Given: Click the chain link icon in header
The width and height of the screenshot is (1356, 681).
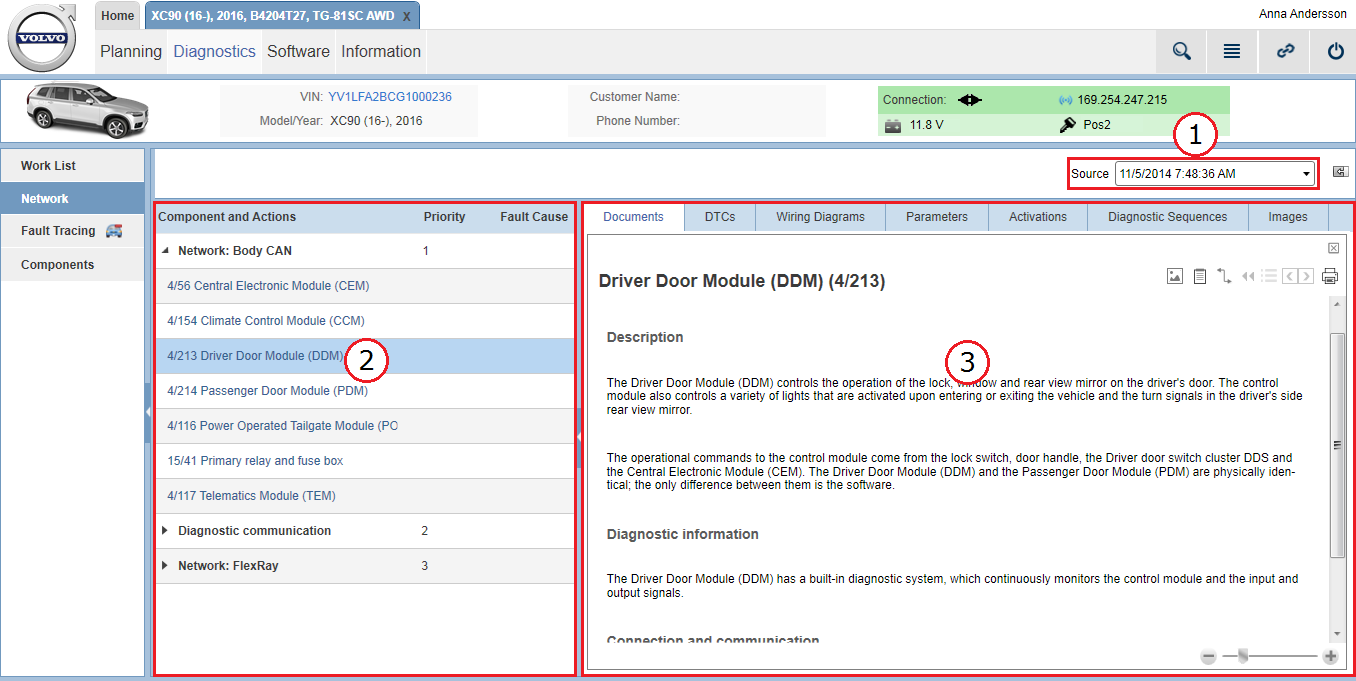Looking at the screenshot, I should pyautogui.click(x=1286, y=52).
